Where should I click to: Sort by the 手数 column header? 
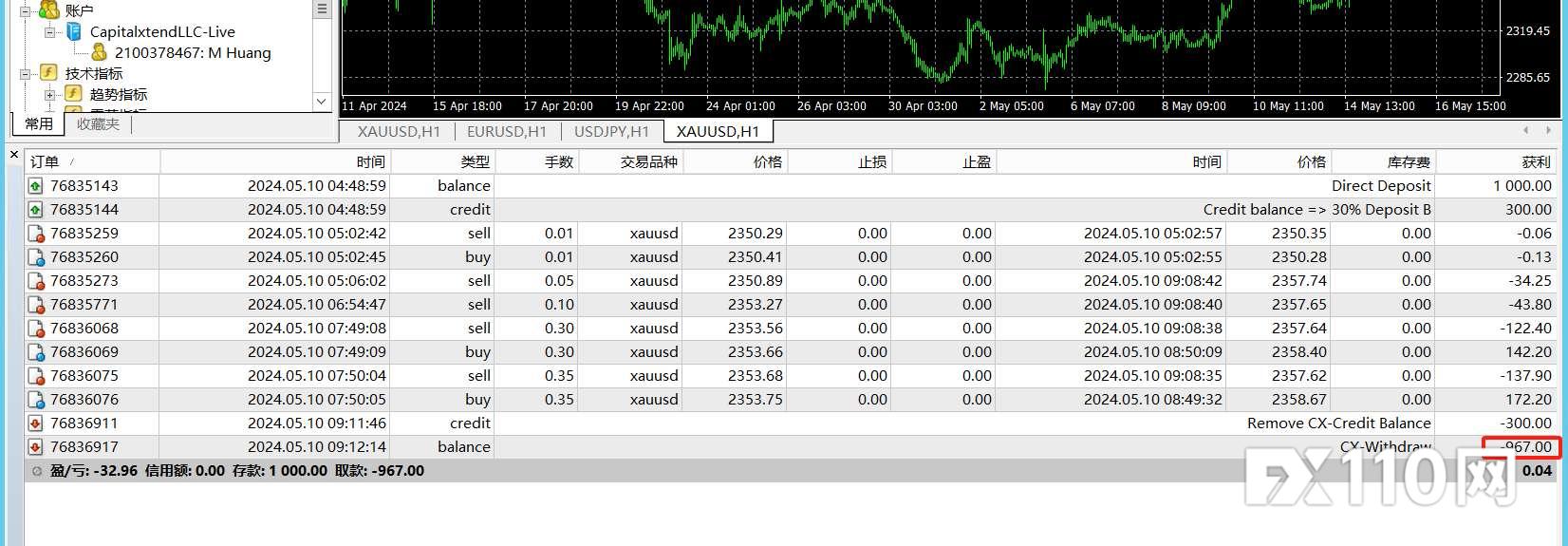(536, 162)
